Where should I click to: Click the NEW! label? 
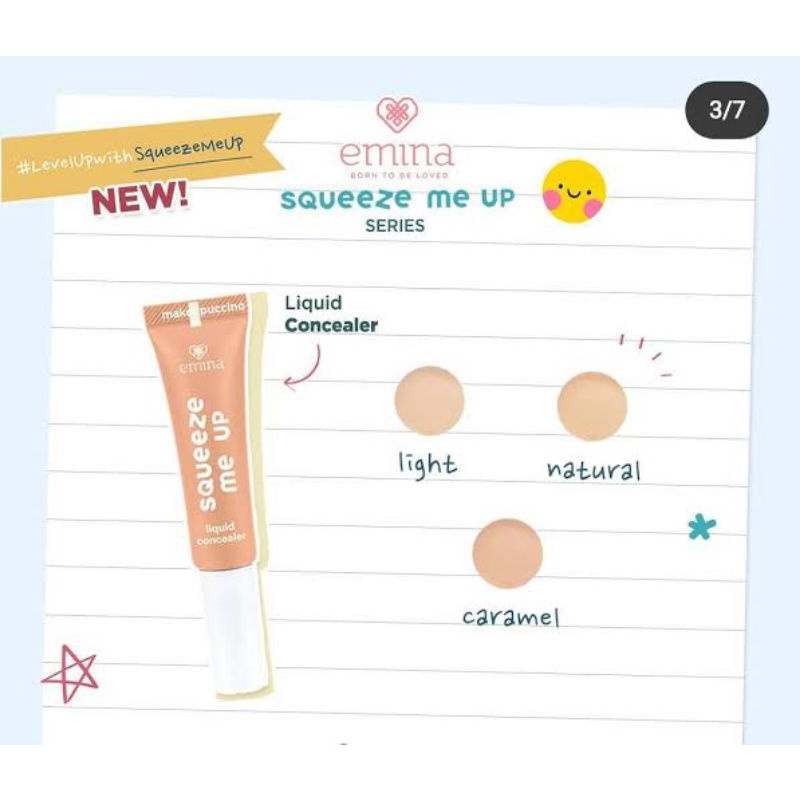pyautogui.click(x=140, y=197)
